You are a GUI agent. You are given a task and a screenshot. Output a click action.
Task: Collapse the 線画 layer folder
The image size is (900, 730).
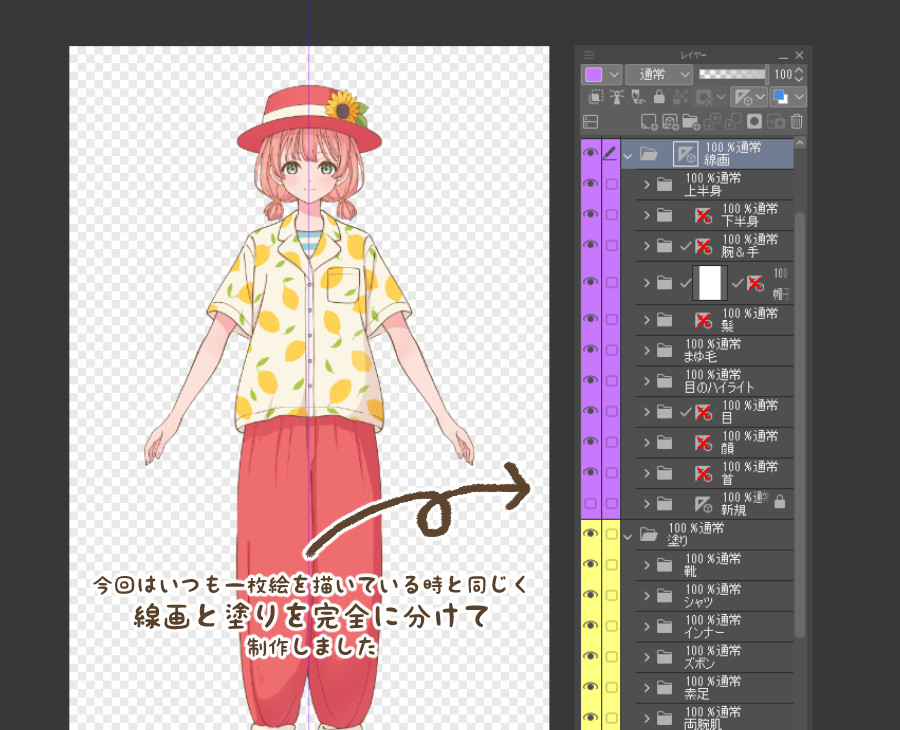click(x=628, y=154)
